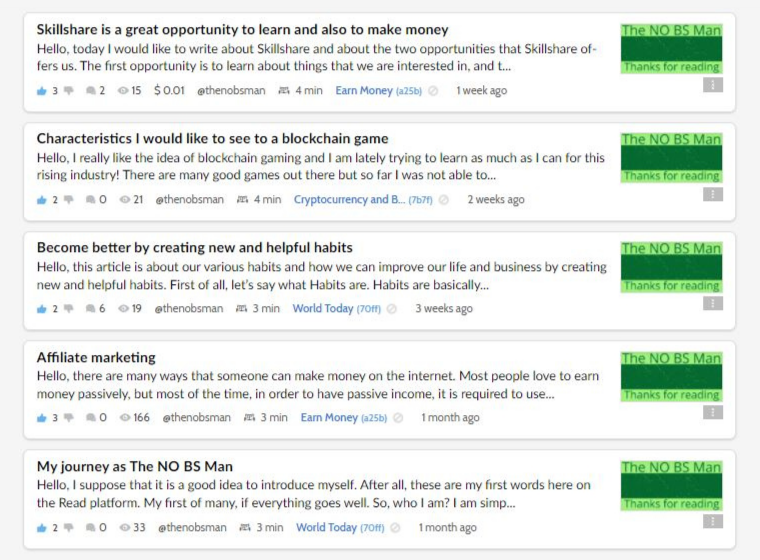Click the reading time icon on the blockchain game post
The width and height of the screenshot is (760, 560).
click(242, 199)
